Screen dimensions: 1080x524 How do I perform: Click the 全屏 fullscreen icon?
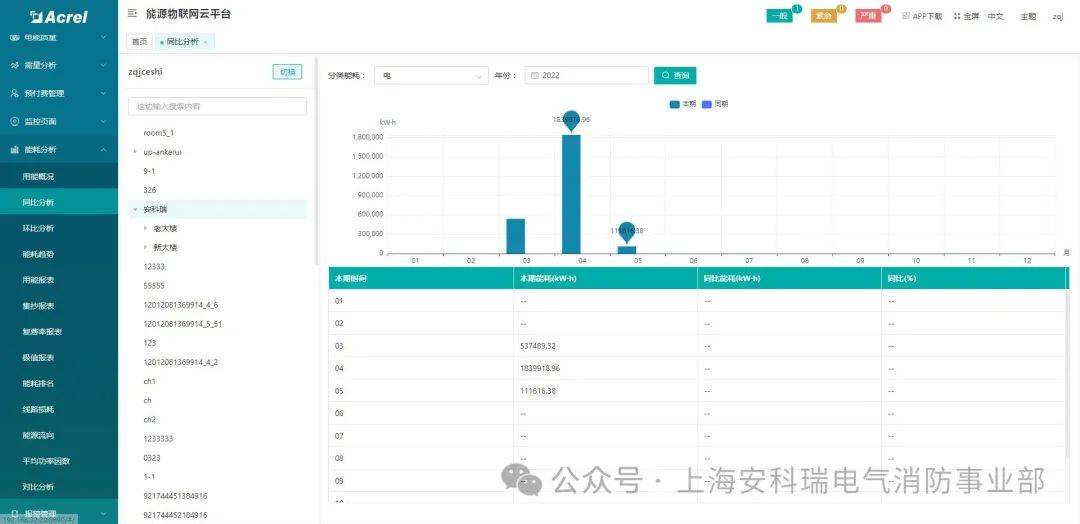coord(957,17)
